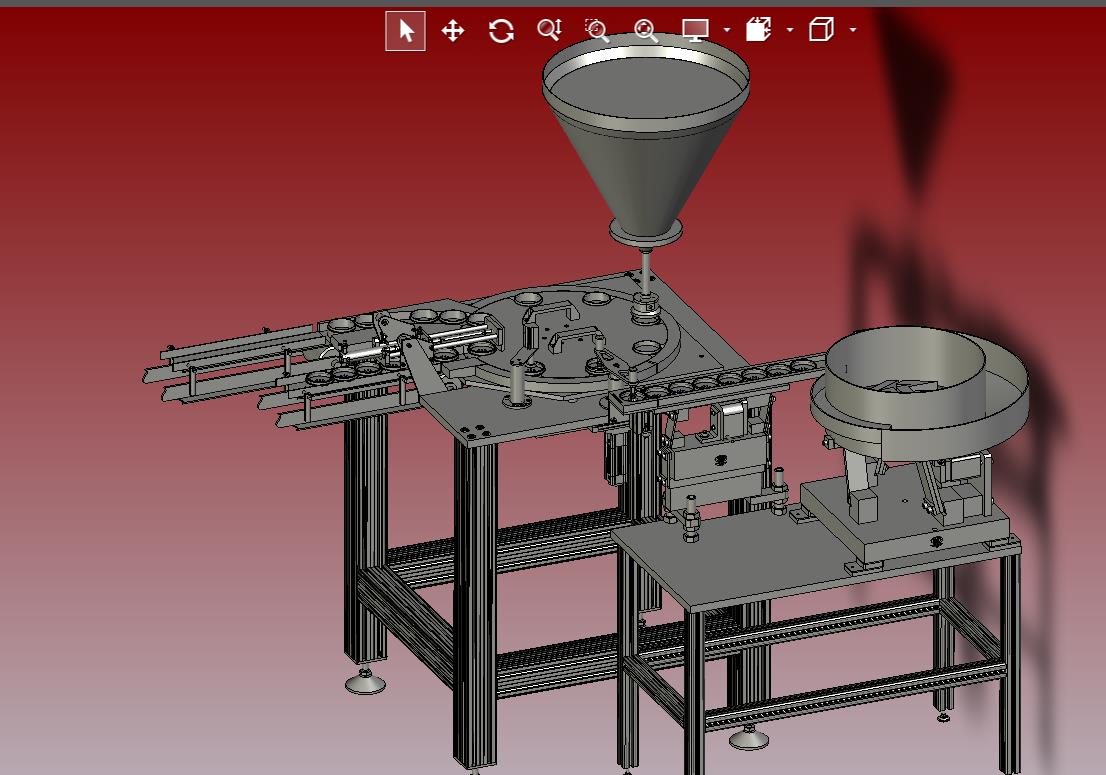The image size is (1106, 775).
Task: Click the section/measure box icon
Action: click(758, 30)
